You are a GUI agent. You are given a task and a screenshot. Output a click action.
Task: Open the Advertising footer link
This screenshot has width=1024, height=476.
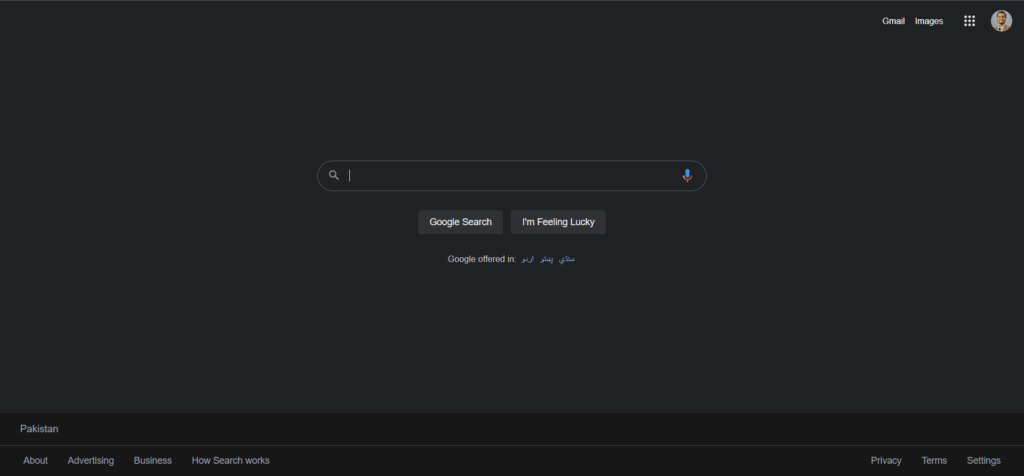91,460
